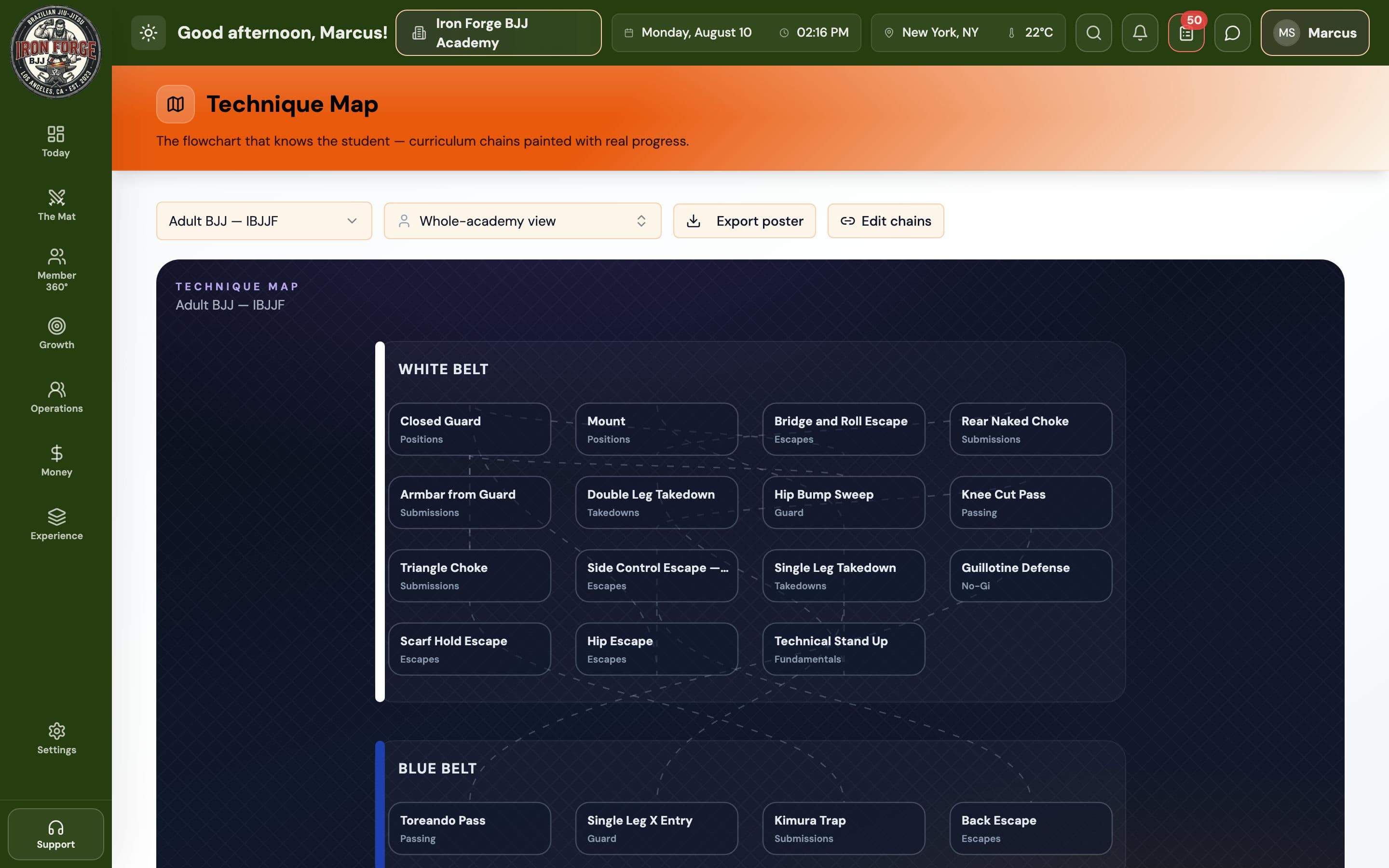Click Export poster button
The height and width of the screenshot is (868, 1389).
click(x=744, y=220)
